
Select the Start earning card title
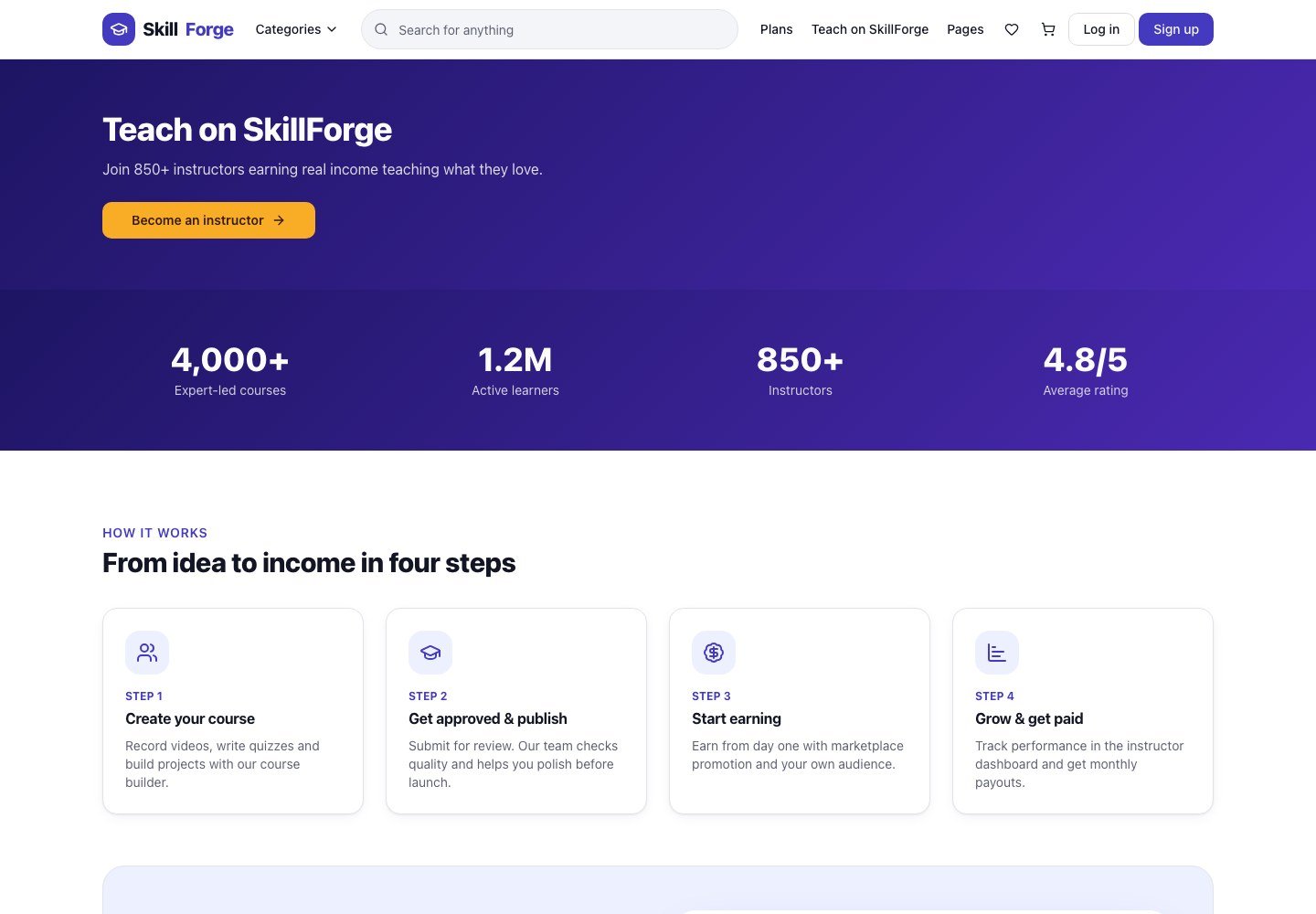[737, 718]
